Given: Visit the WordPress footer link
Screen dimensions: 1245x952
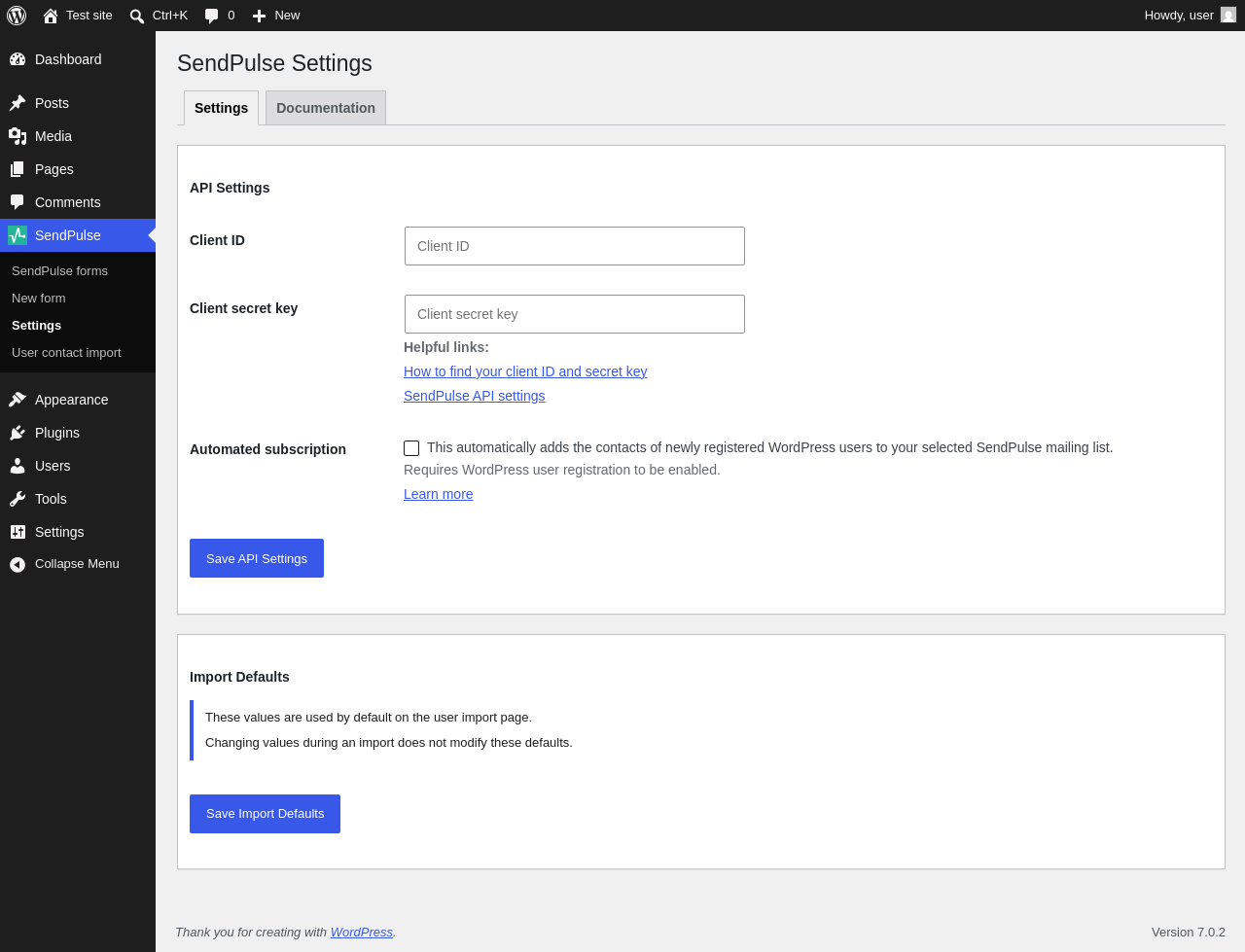Looking at the screenshot, I should (x=362, y=932).
